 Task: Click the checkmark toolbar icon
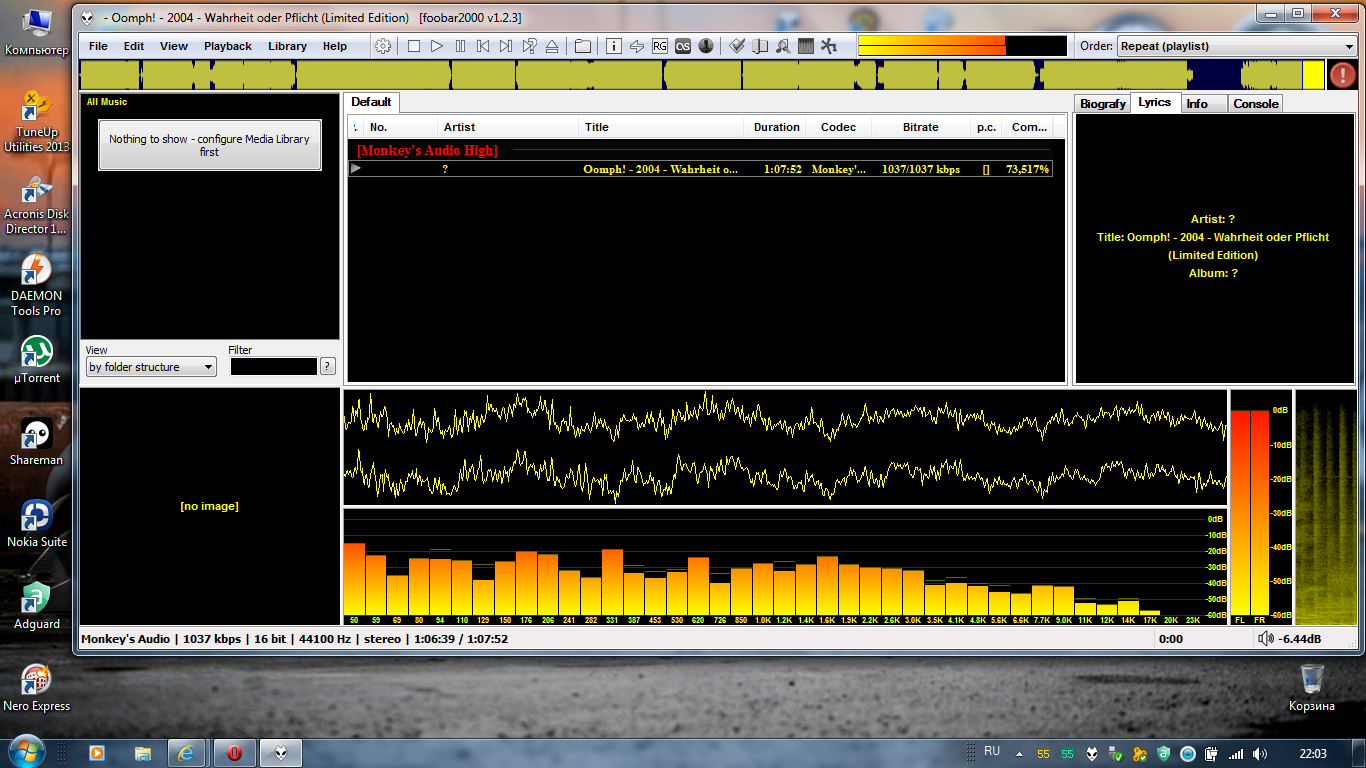tap(737, 46)
